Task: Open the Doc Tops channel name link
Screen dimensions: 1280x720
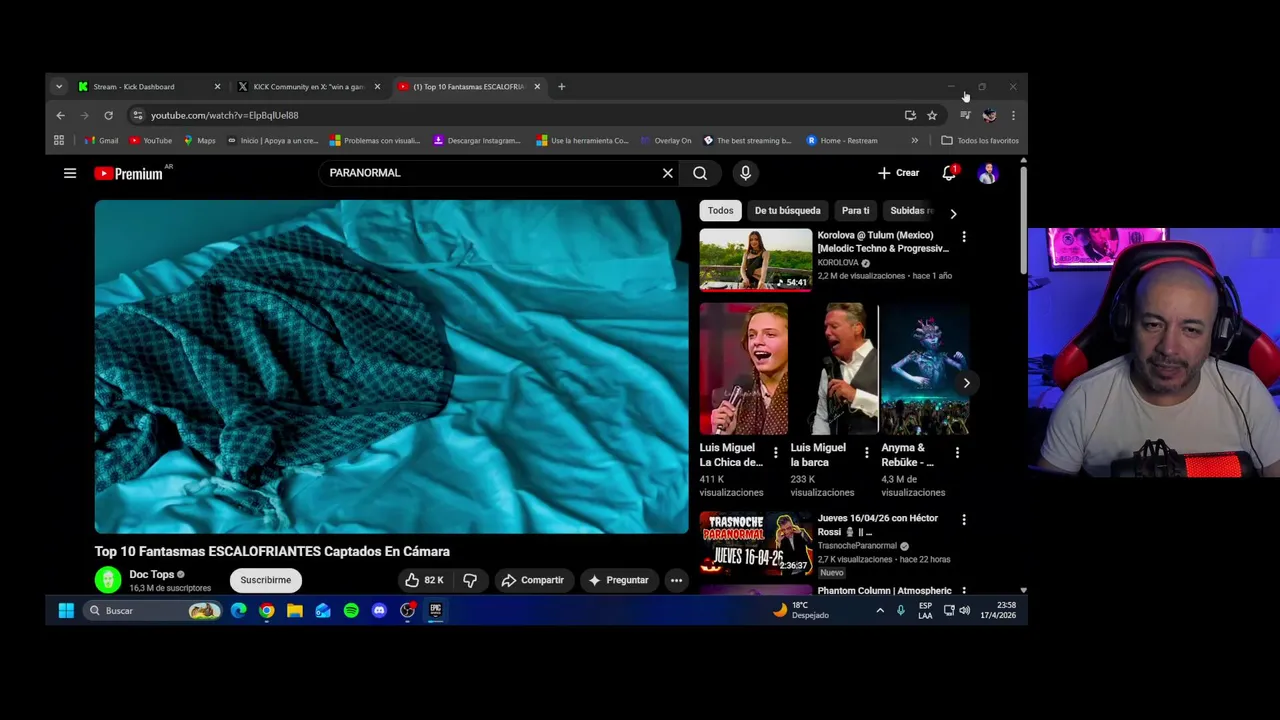Action: (x=152, y=575)
